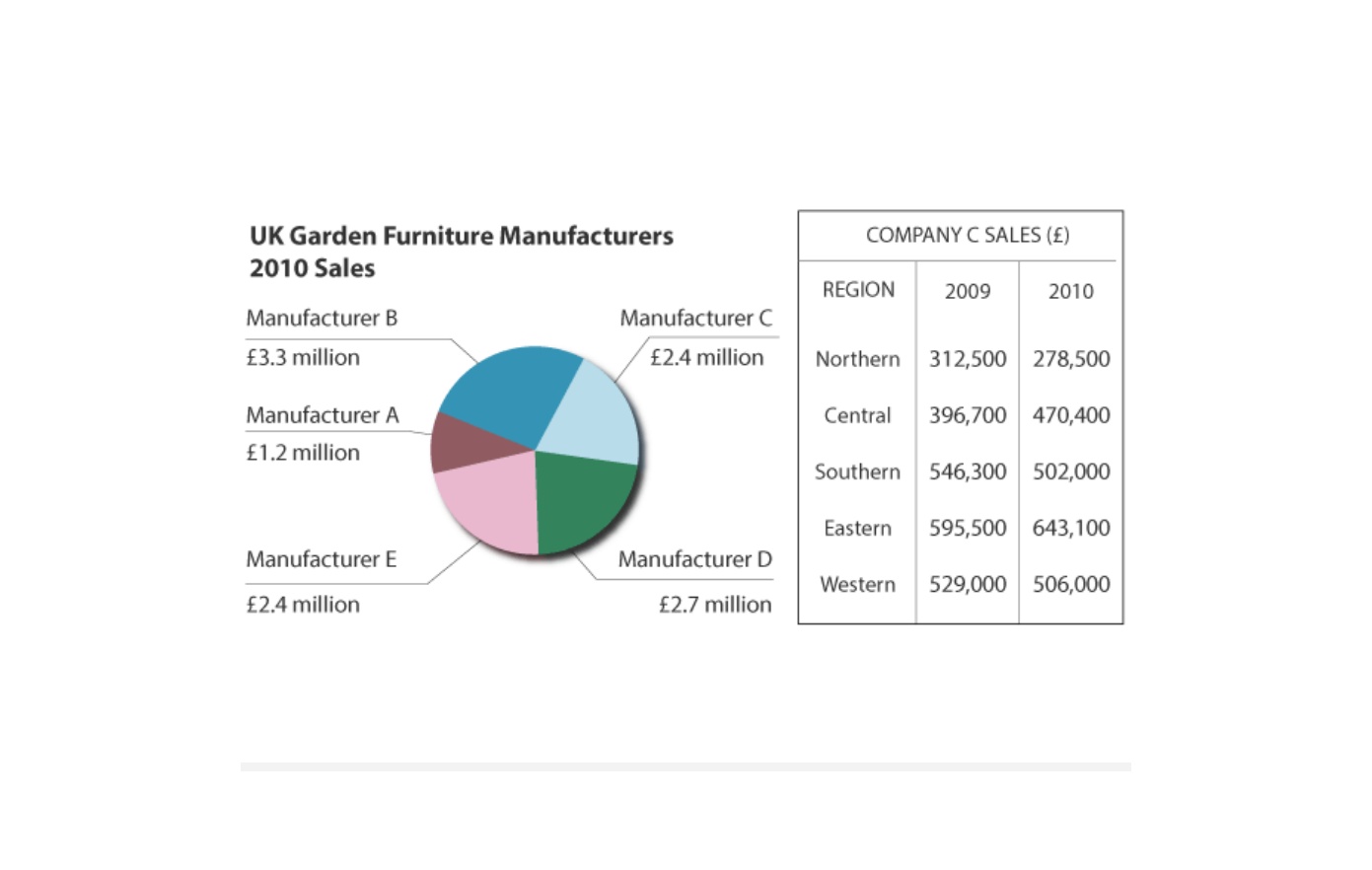
Task: Select the 'Central' region row label
Action: pyautogui.click(x=857, y=415)
